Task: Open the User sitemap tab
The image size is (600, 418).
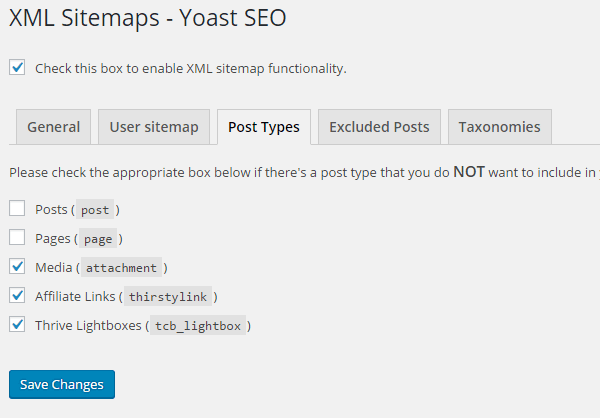Action: point(154,127)
